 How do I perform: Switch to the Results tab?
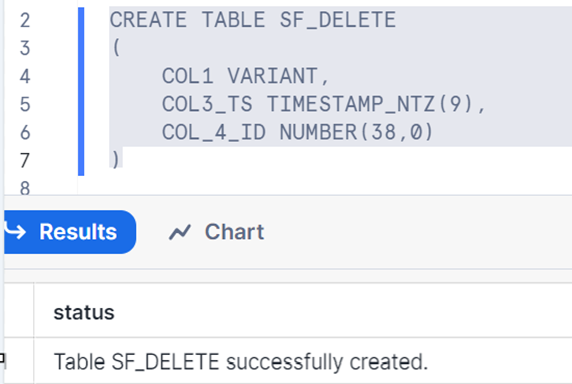pyautogui.click(x=69, y=232)
